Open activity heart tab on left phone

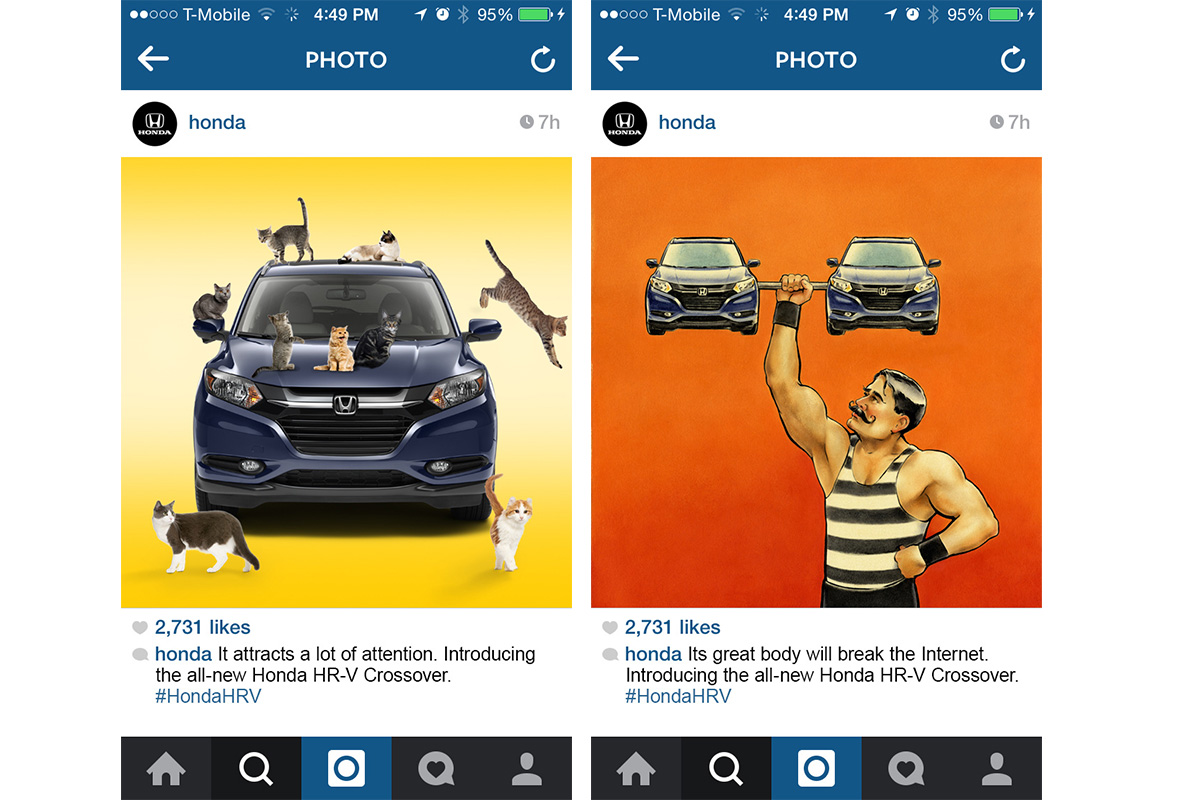pos(436,768)
